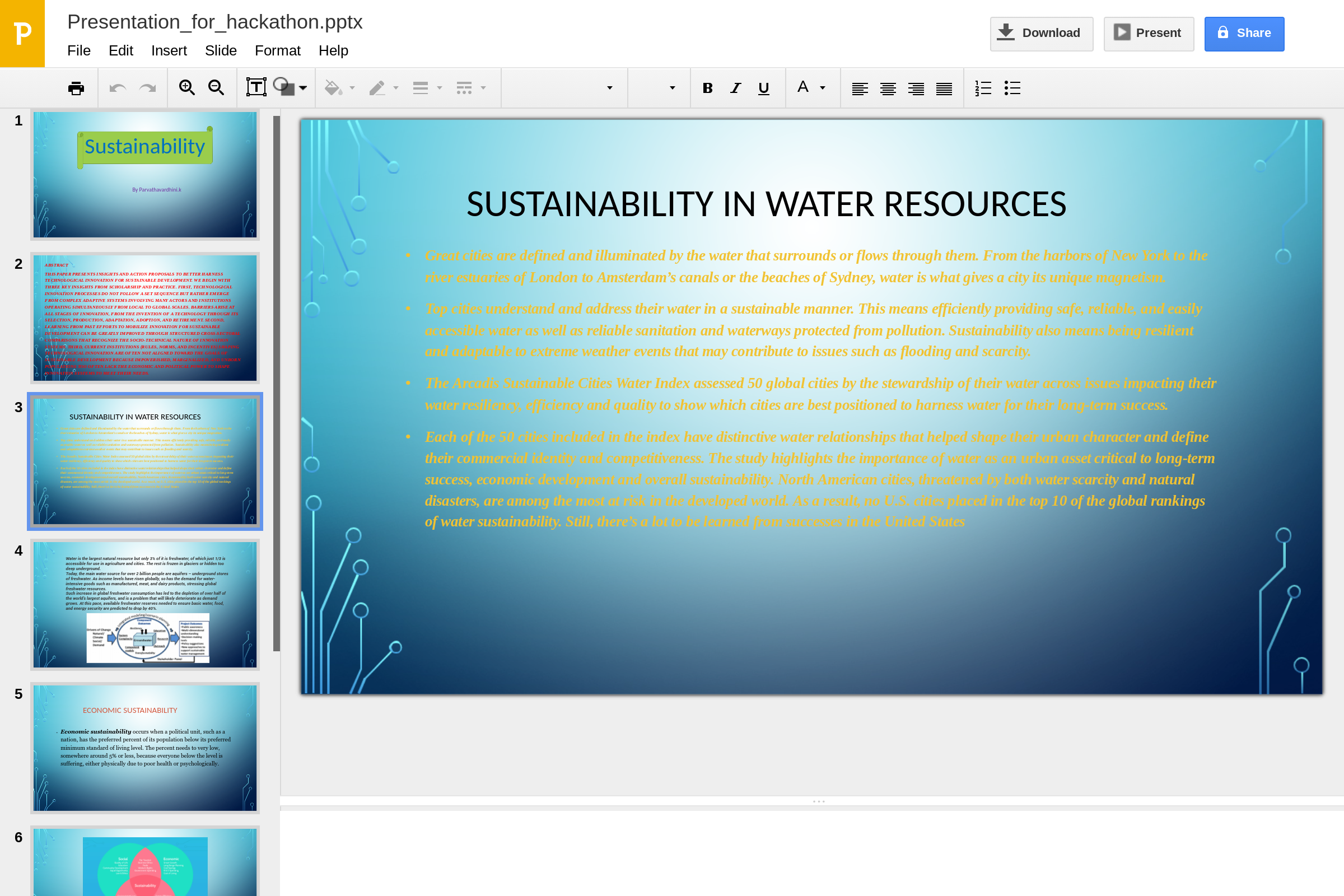Viewport: 1344px width, 896px height.
Task: Open the Format menu
Action: coord(277,50)
